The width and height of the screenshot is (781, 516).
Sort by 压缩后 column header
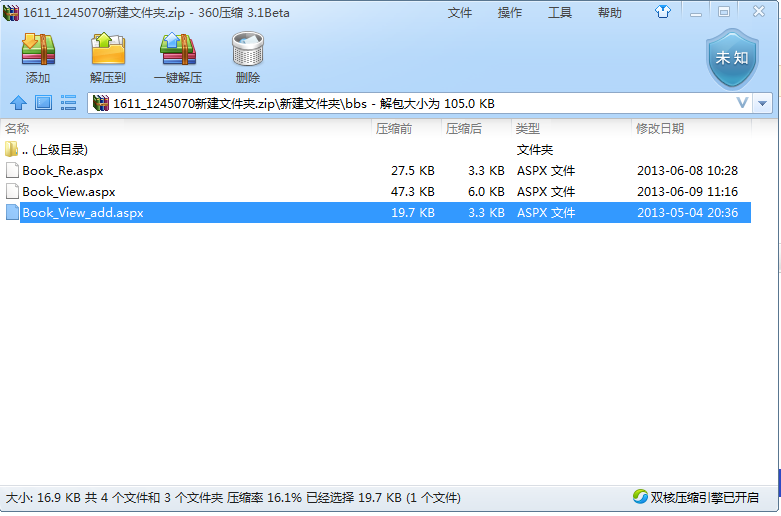476,129
